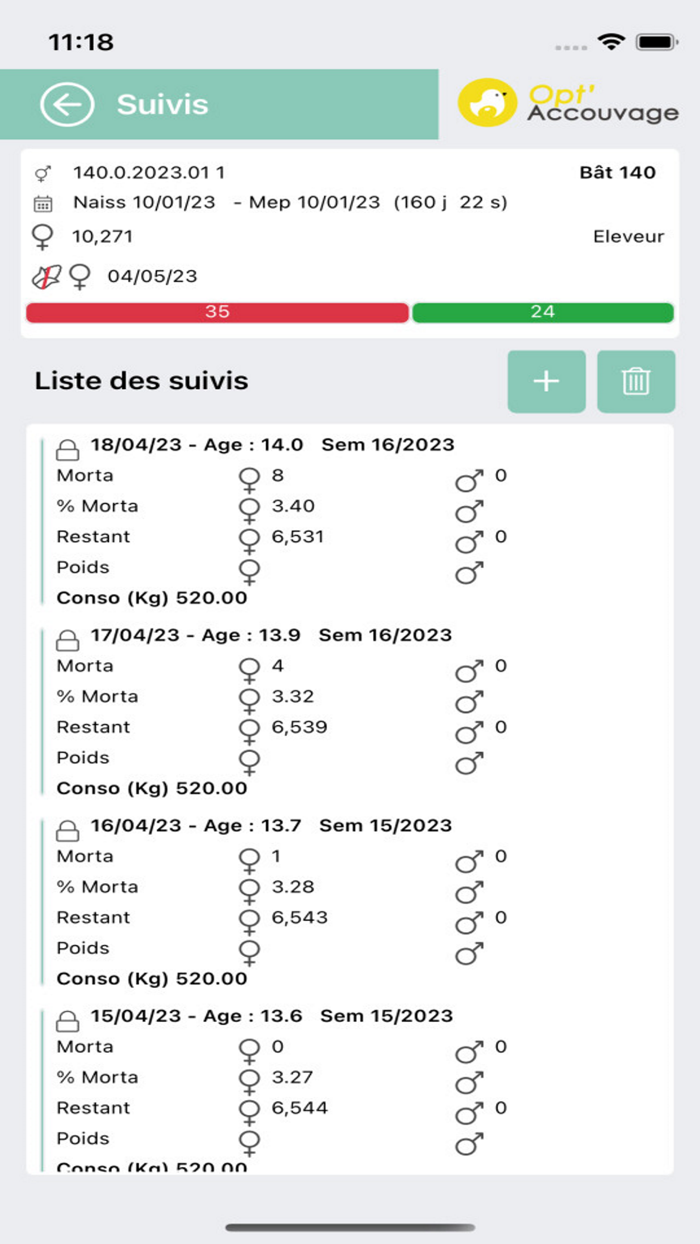Tap the lock icon on the 16/04/23 record
This screenshot has height=1244, width=700.
coord(65,824)
